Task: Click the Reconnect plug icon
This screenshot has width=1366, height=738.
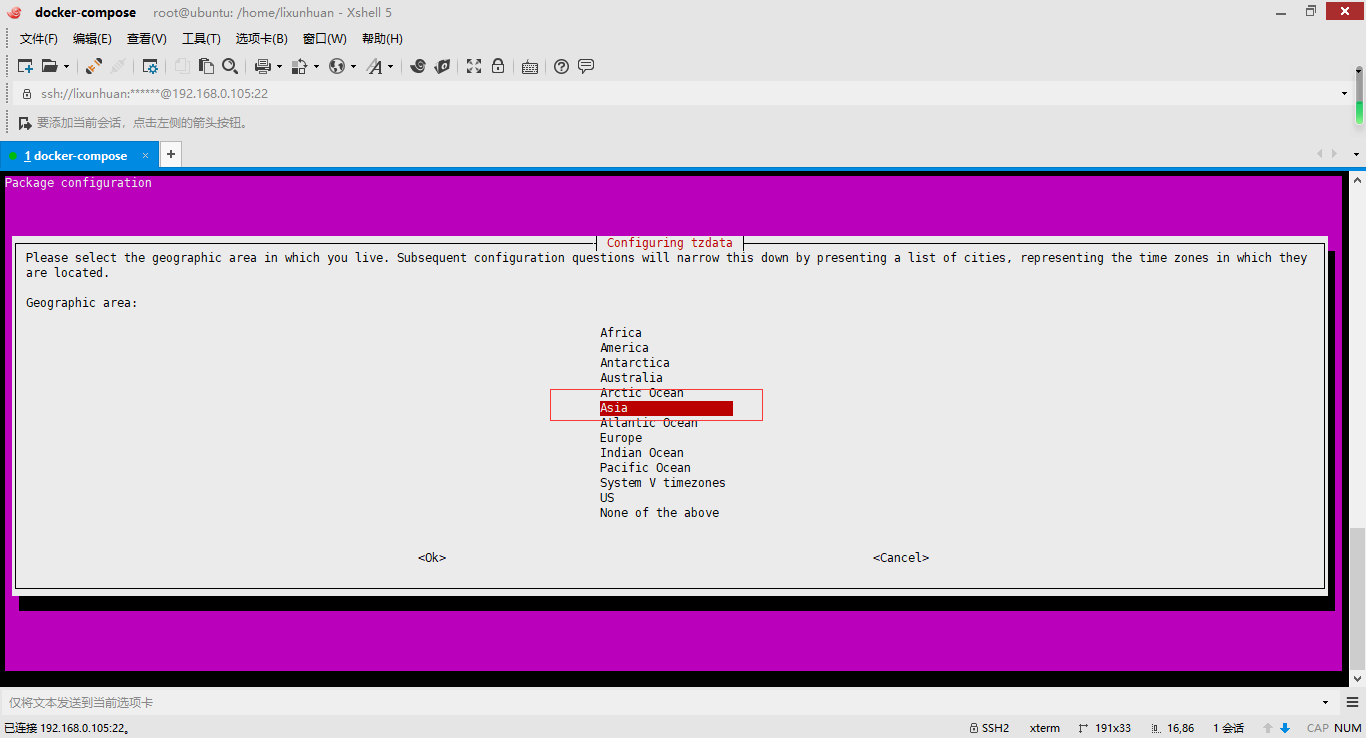Action: (x=93, y=66)
